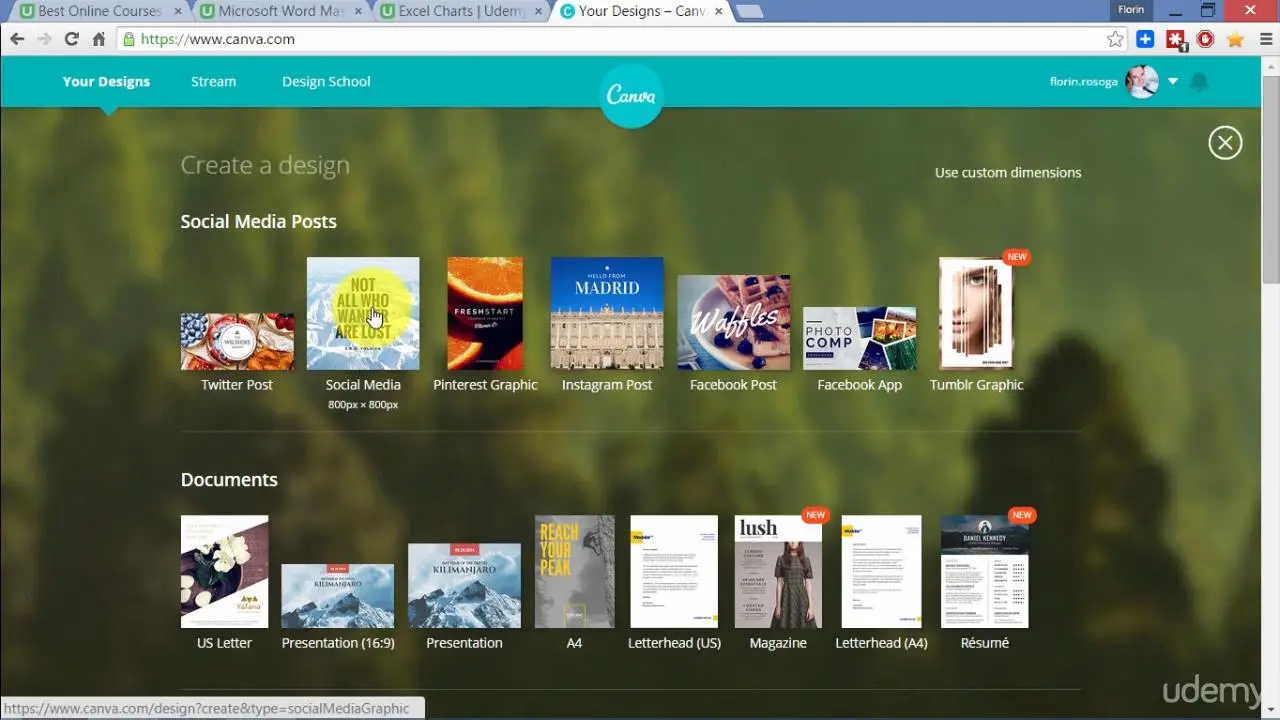Select the Facebook Post Waffles thumbnail
The height and width of the screenshot is (720, 1280).
tap(733, 323)
